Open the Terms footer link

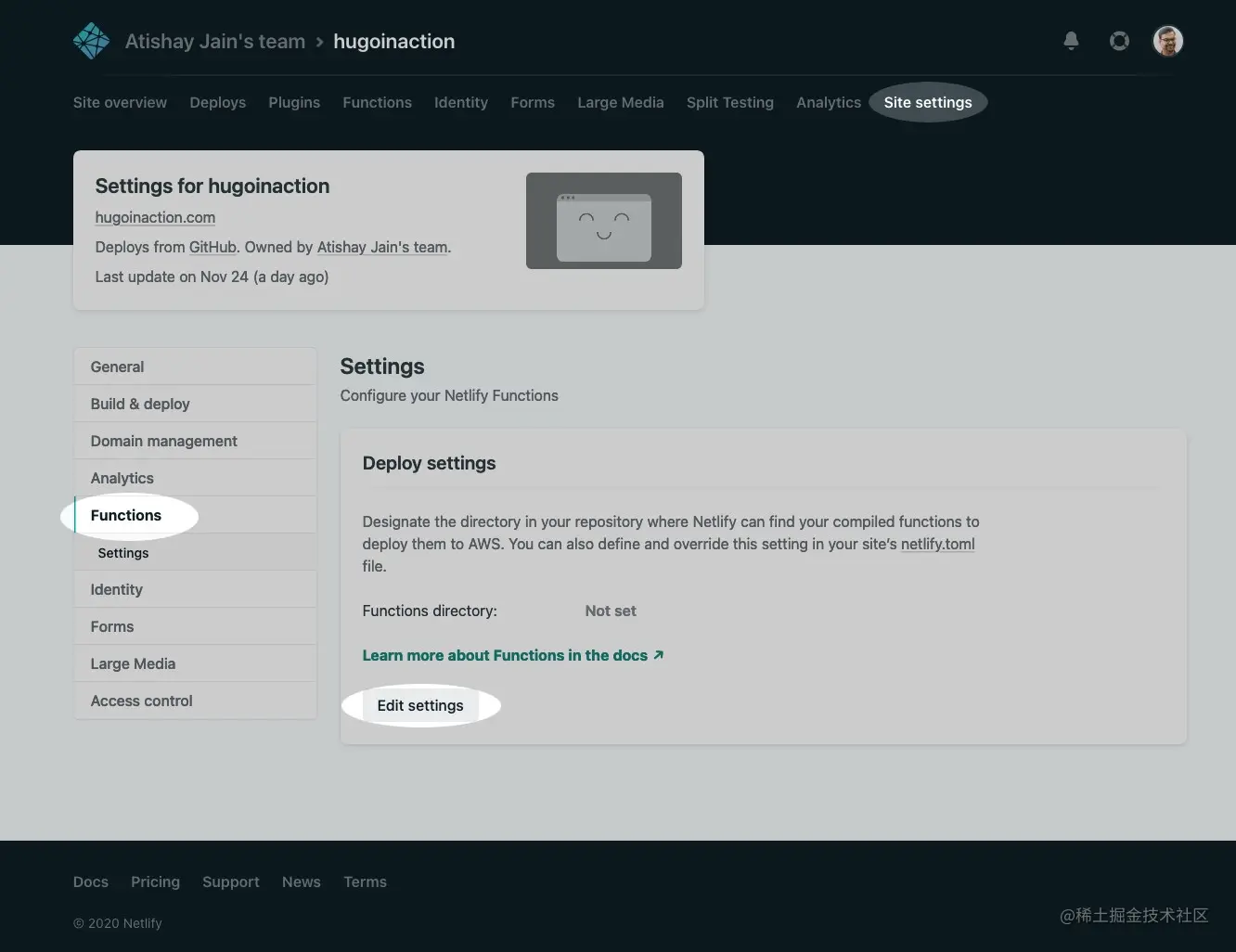click(365, 881)
